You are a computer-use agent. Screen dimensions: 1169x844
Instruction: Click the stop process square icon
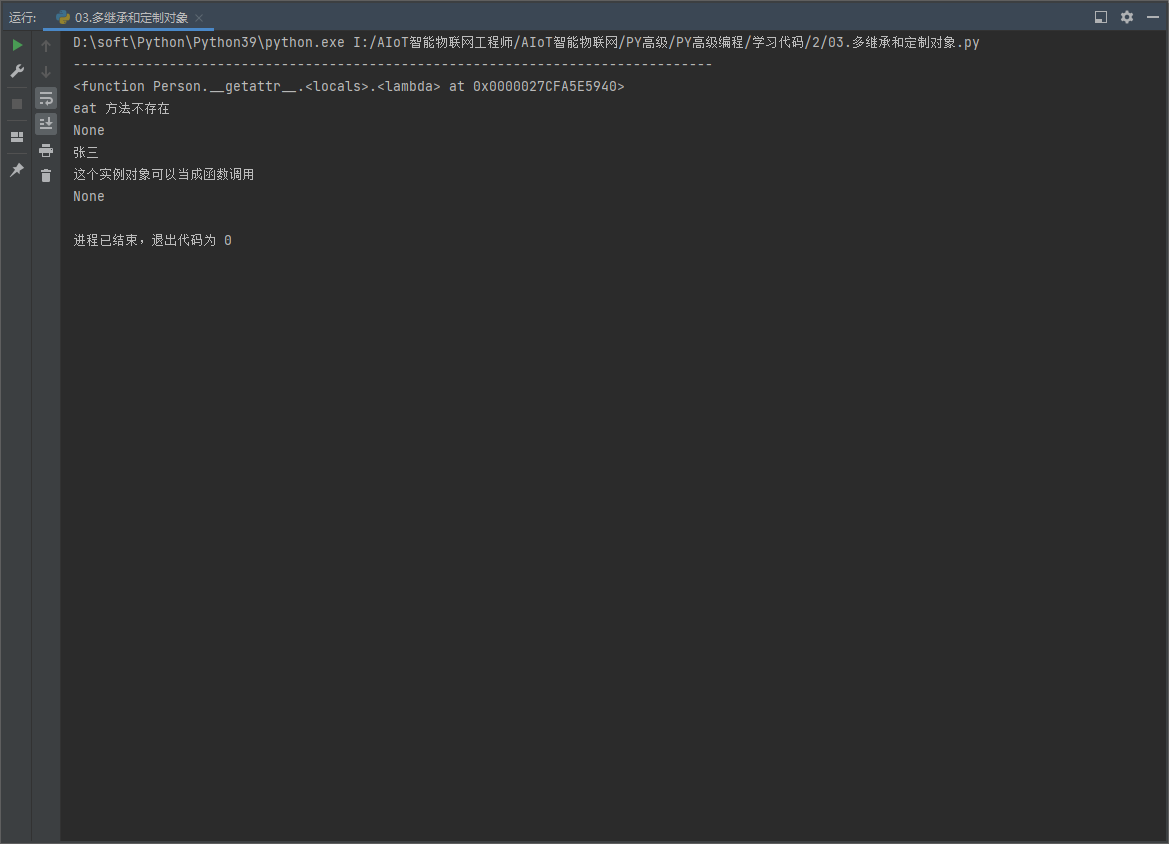tap(17, 104)
